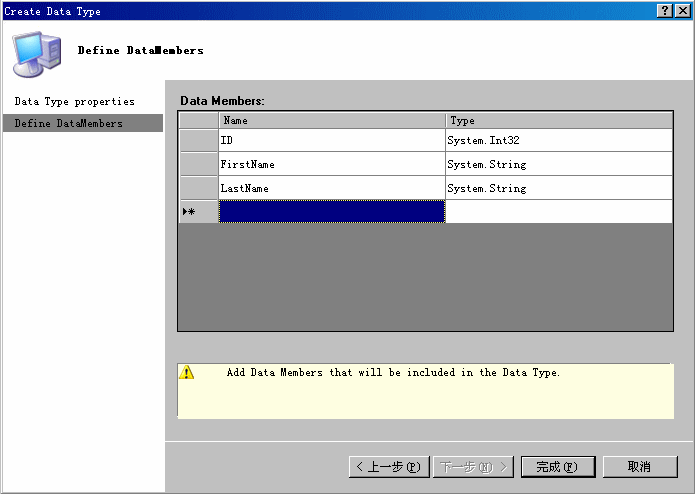The height and width of the screenshot is (494, 695).
Task: Open the Data Type properties step
Action: (74, 102)
